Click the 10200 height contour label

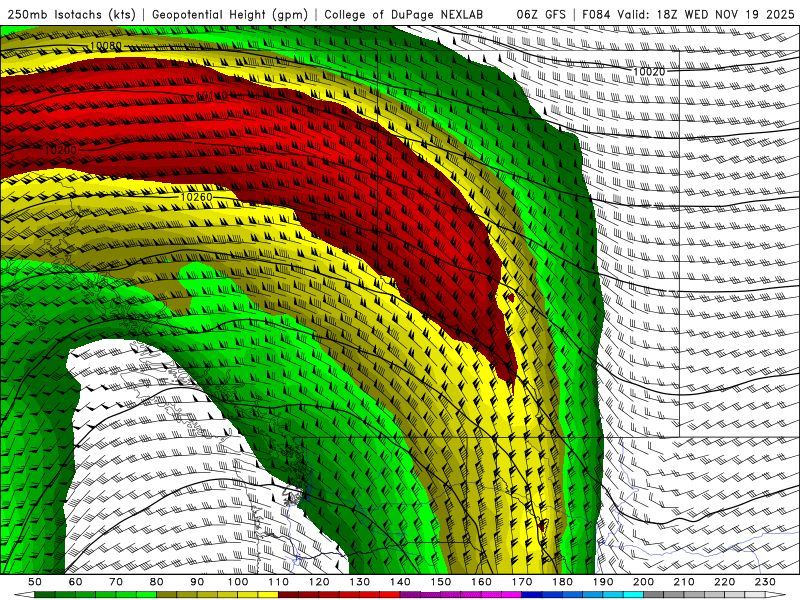60,150
